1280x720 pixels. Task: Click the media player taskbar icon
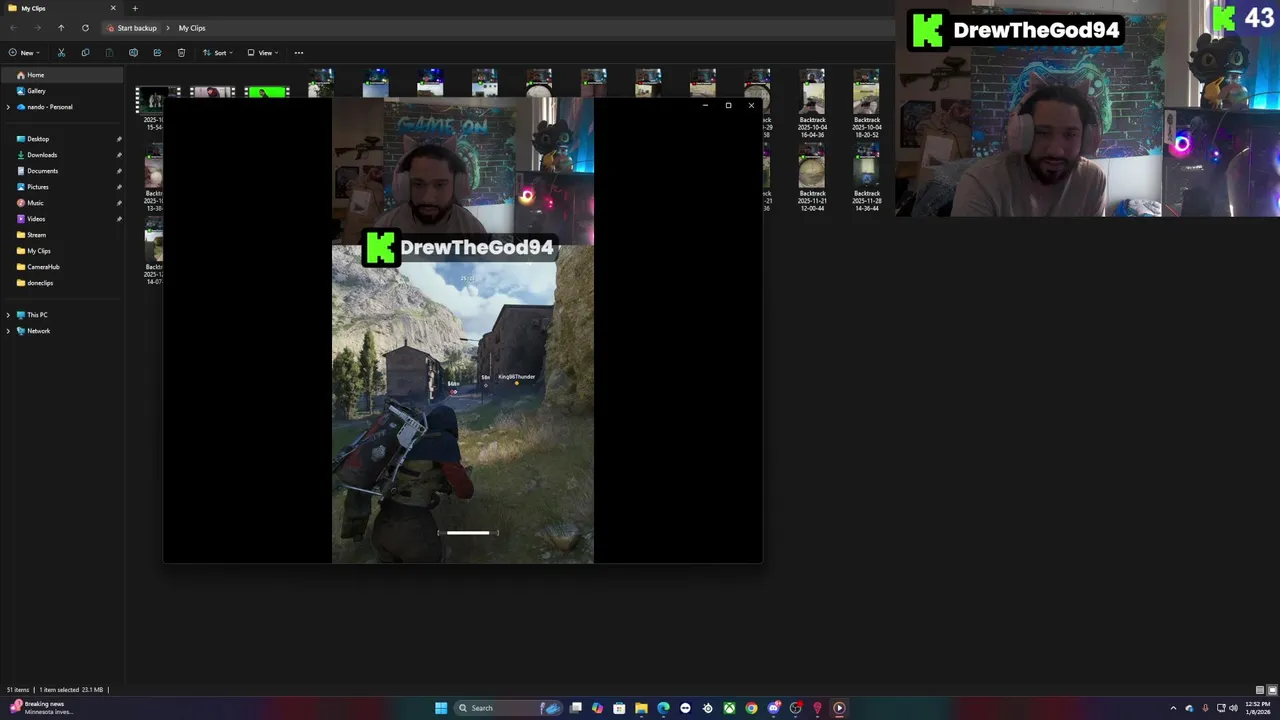(839, 708)
